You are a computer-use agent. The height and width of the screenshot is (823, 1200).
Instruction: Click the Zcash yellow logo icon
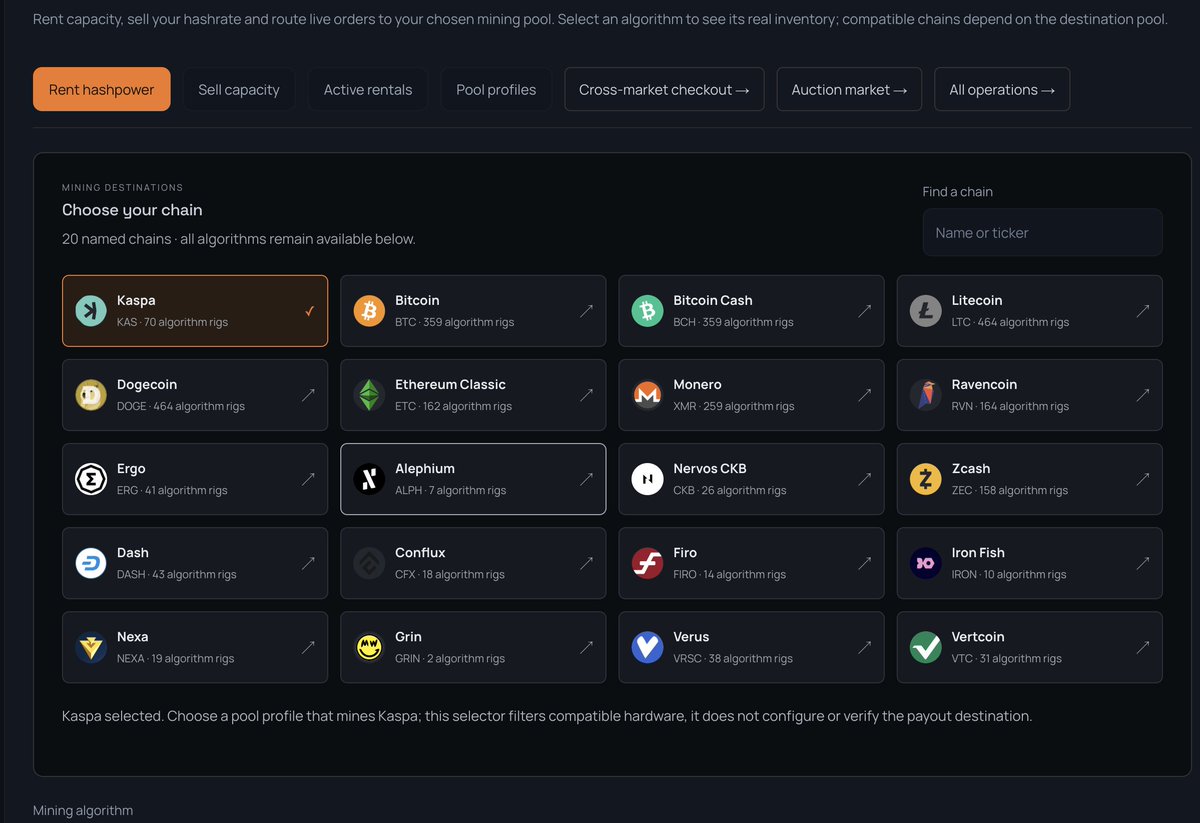click(x=925, y=479)
